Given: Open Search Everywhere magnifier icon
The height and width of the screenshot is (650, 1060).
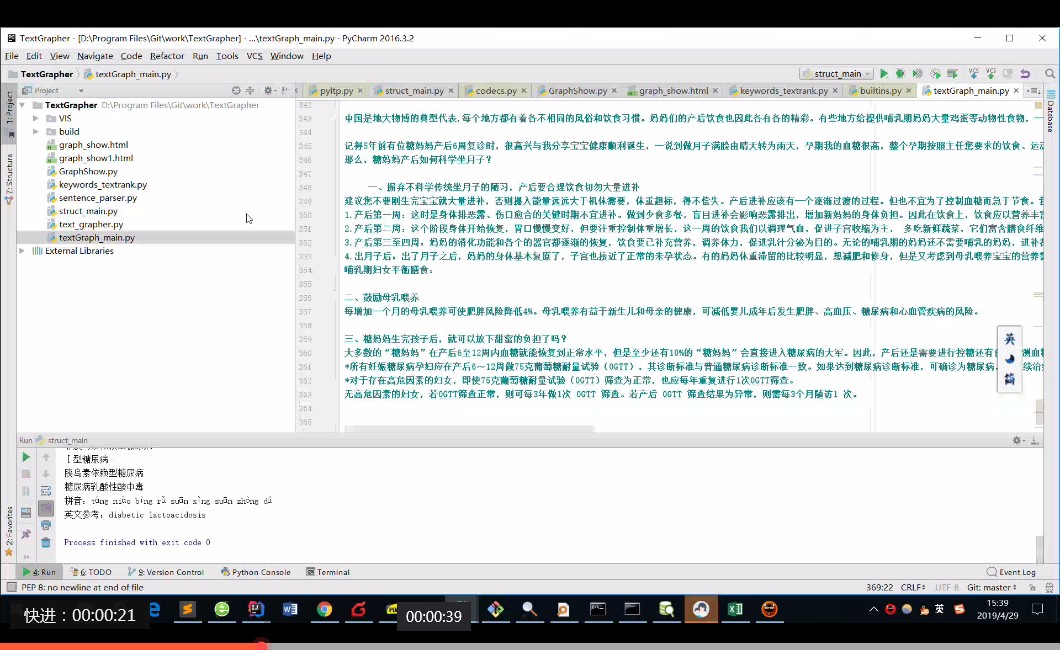Looking at the screenshot, I should [1050, 74].
